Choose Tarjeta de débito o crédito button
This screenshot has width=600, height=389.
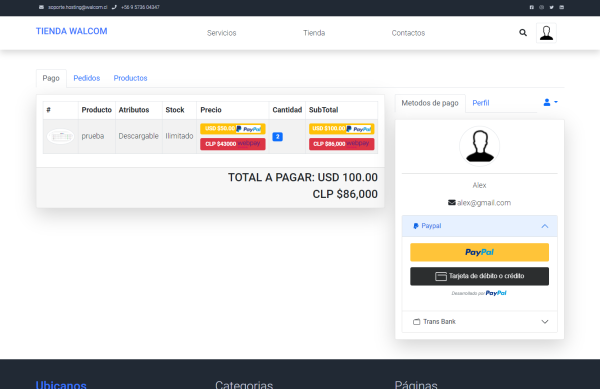[x=479, y=276]
